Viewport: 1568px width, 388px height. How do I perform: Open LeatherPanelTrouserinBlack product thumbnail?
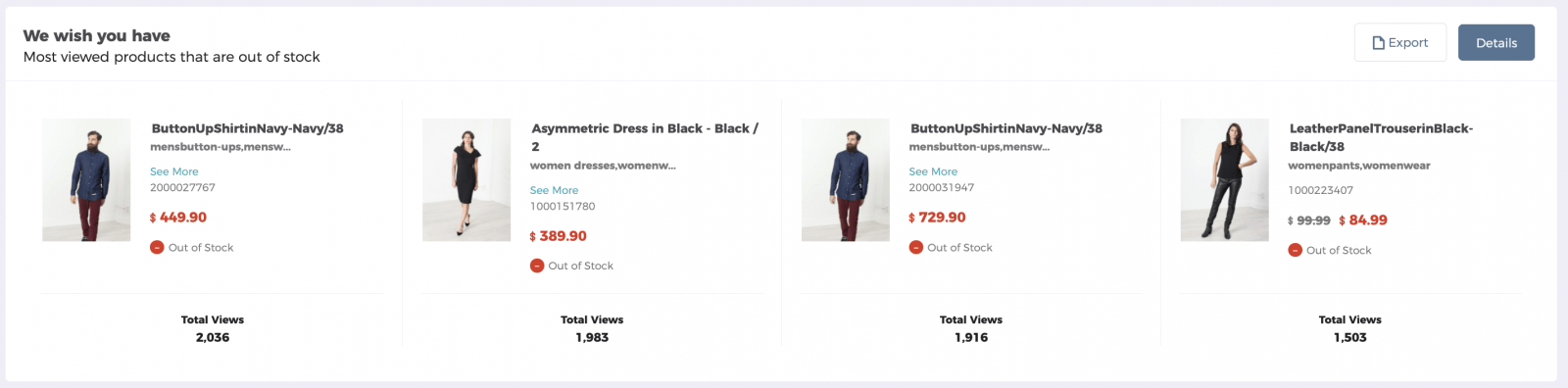1225,180
